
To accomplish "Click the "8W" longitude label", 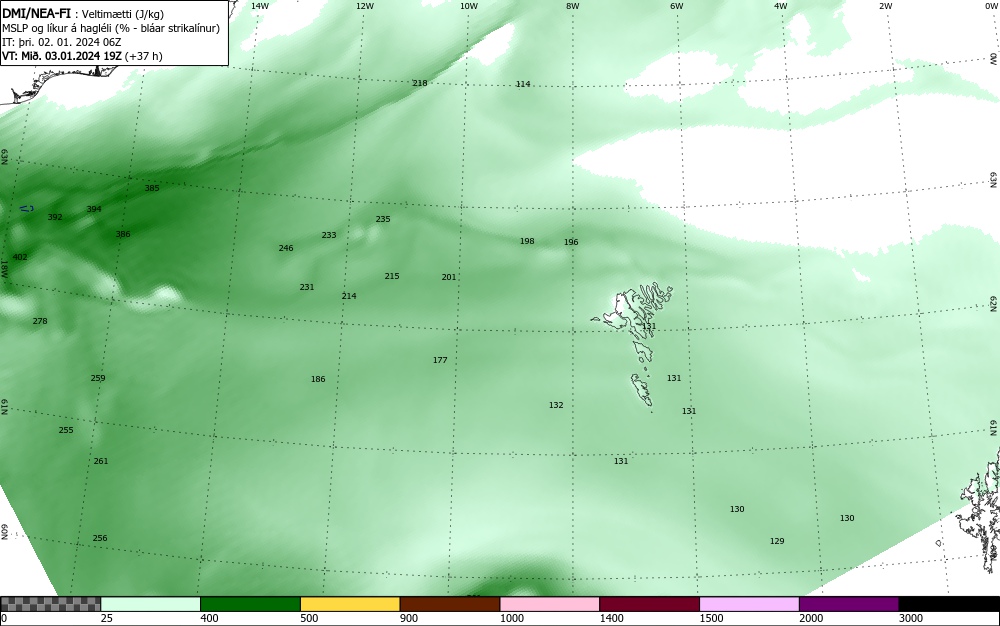I will coord(573,6).
